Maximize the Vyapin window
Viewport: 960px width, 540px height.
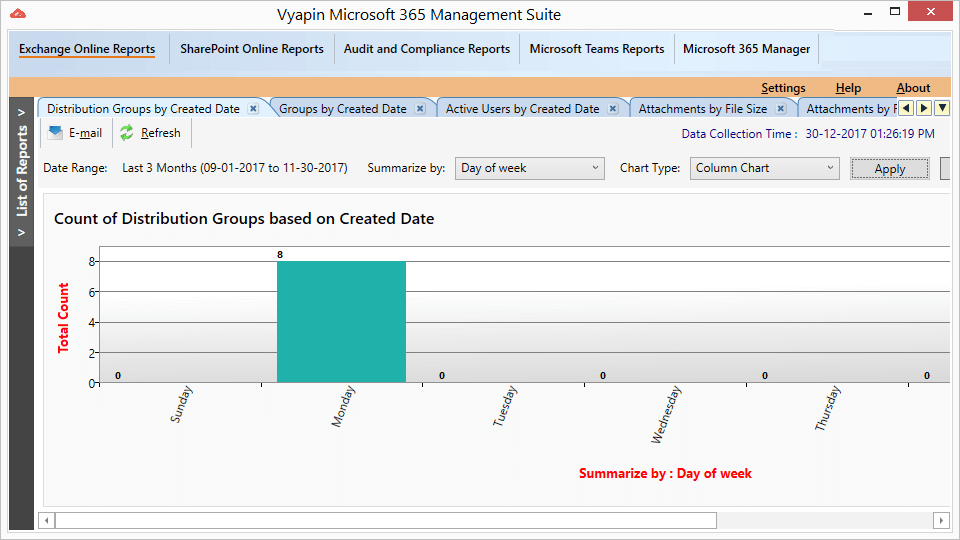click(x=895, y=12)
